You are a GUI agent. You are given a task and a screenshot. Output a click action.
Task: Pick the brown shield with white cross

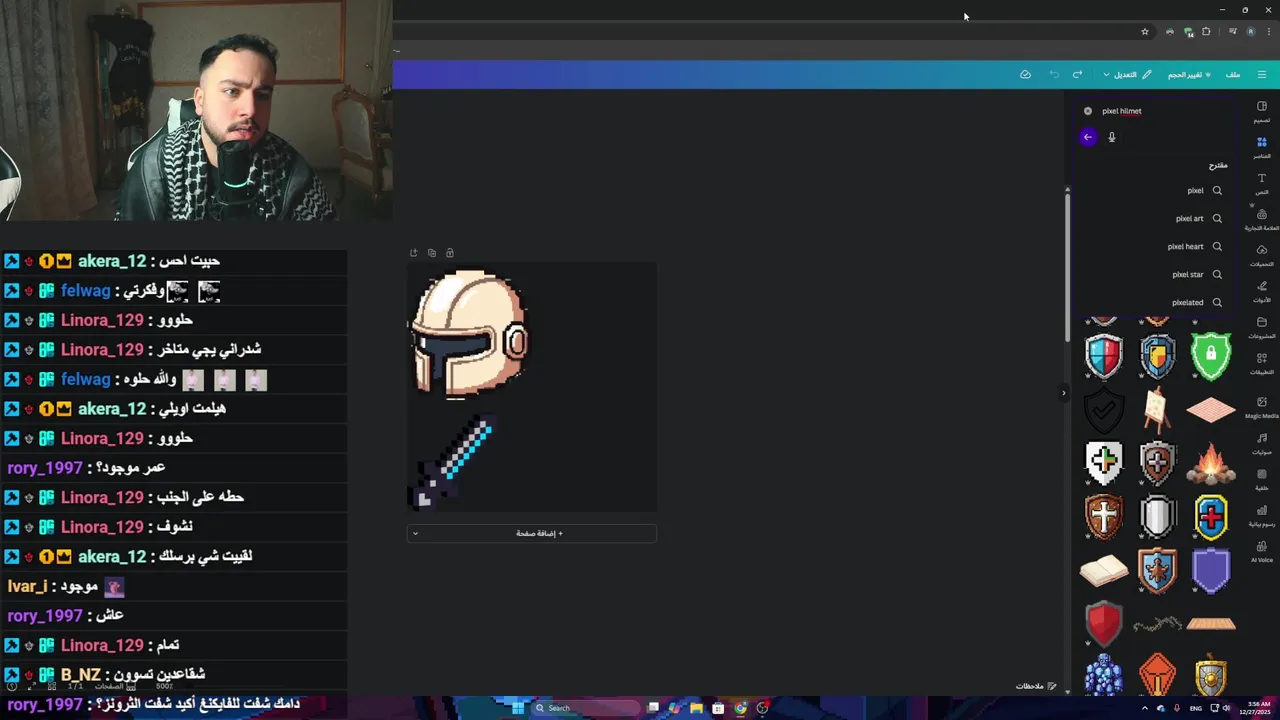tap(1104, 517)
